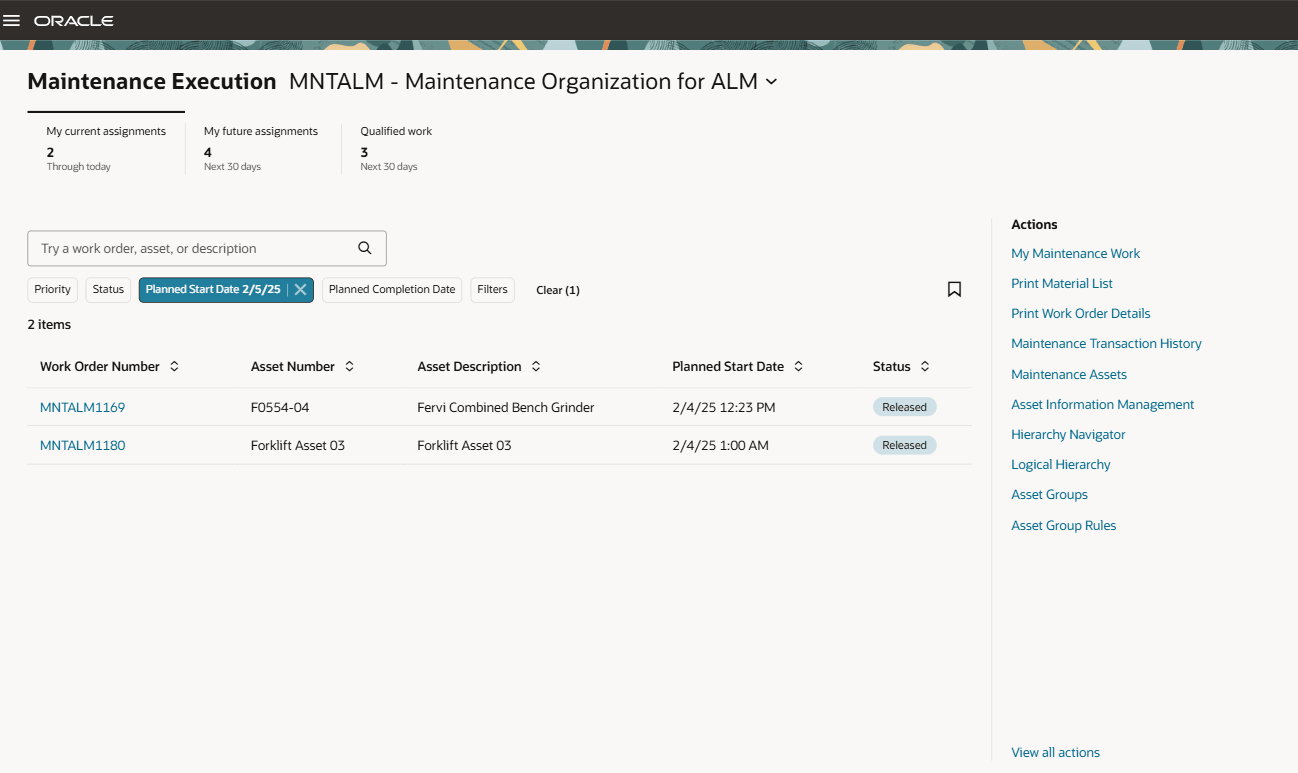Image resolution: width=1298 pixels, height=773 pixels.
Task: Toggle the Priority filter chip
Action: pyautogui.click(x=52, y=289)
